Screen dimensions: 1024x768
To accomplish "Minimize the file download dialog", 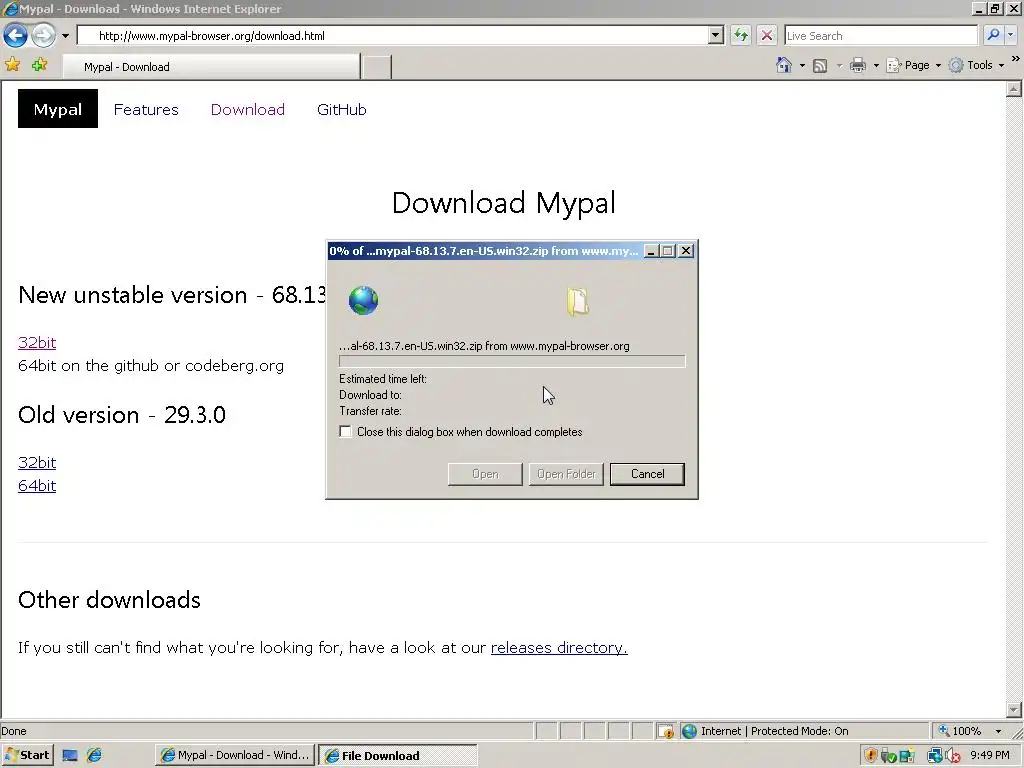I will pos(651,251).
